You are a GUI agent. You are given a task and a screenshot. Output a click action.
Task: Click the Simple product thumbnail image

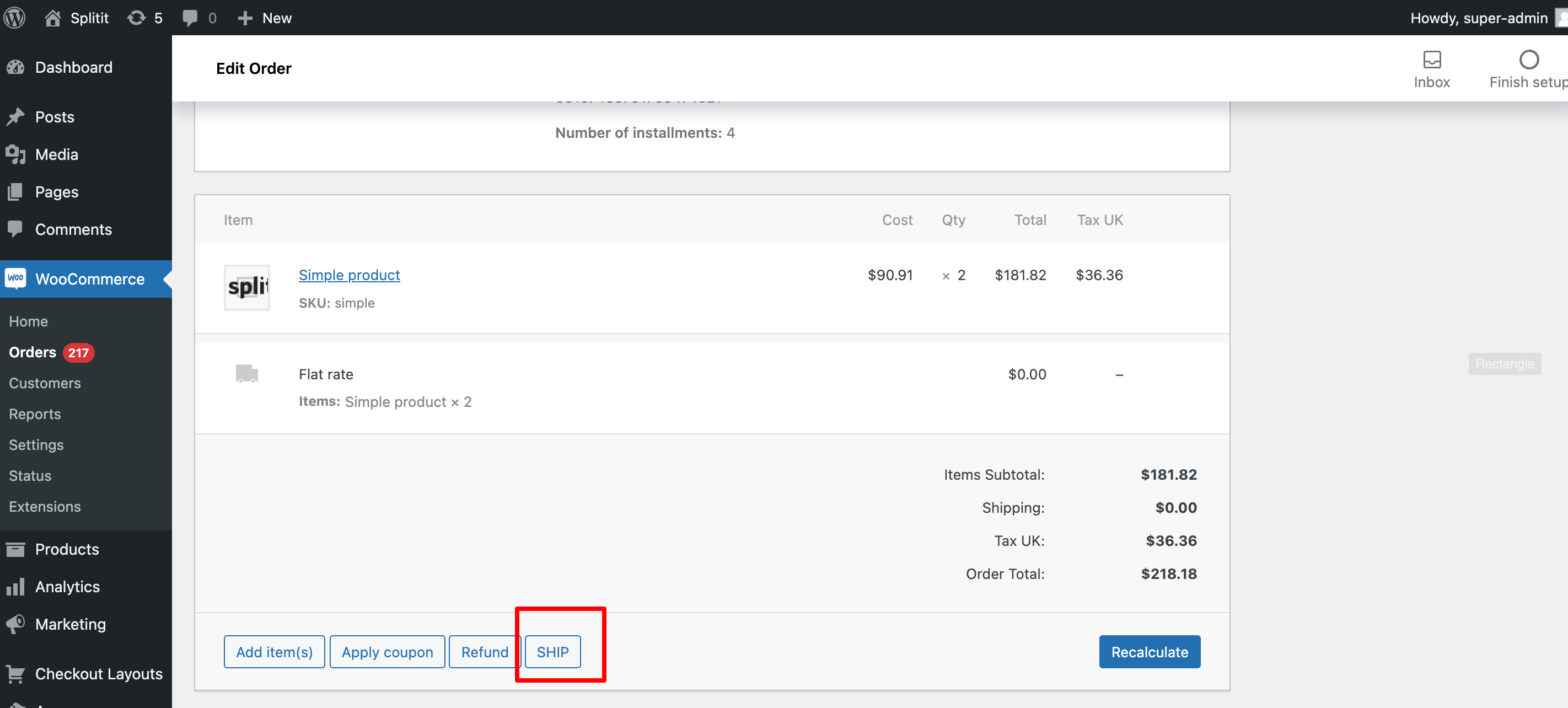(x=246, y=287)
